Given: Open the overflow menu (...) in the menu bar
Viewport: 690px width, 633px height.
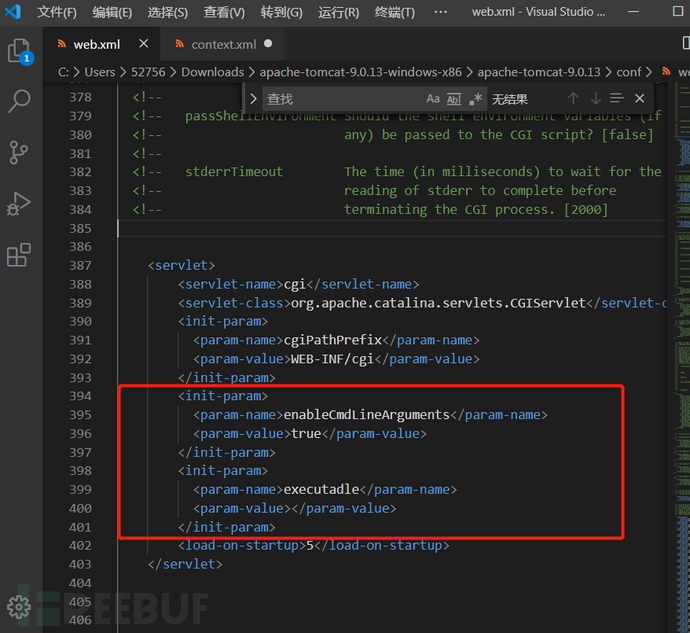Looking at the screenshot, I should [x=440, y=13].
